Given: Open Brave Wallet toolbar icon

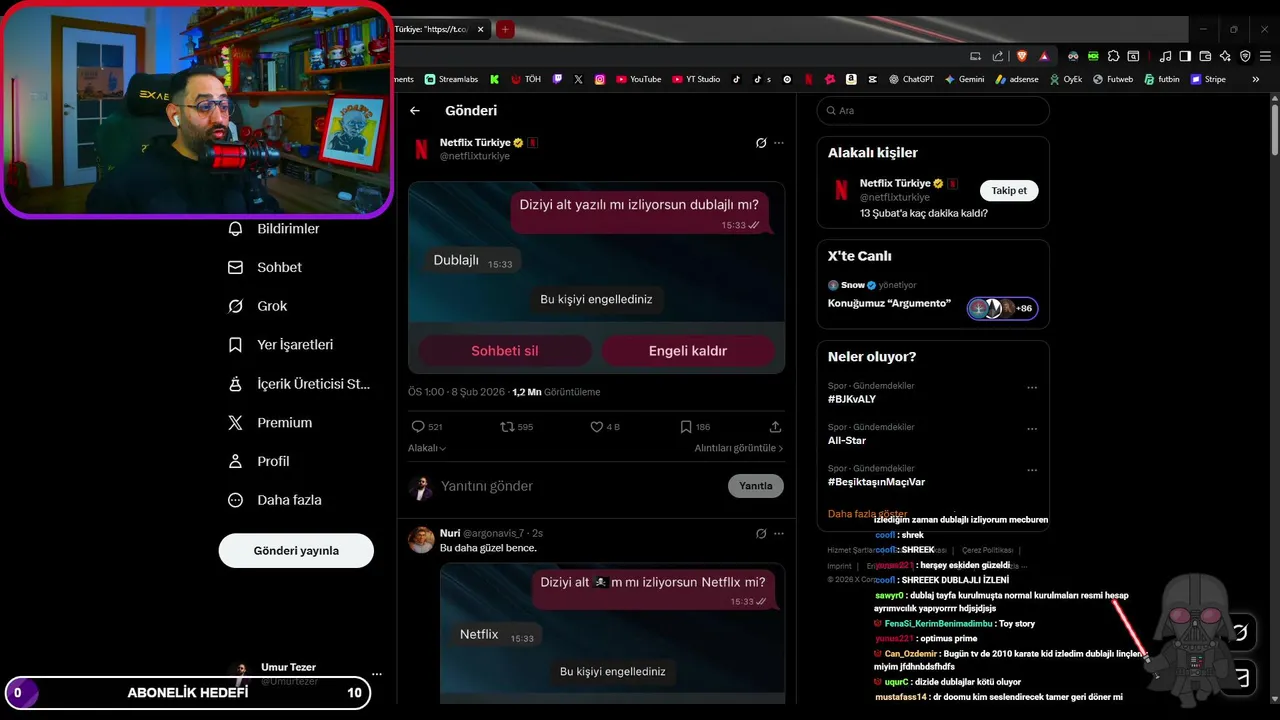Looking at the screenshot, I should pos(1205,56).
